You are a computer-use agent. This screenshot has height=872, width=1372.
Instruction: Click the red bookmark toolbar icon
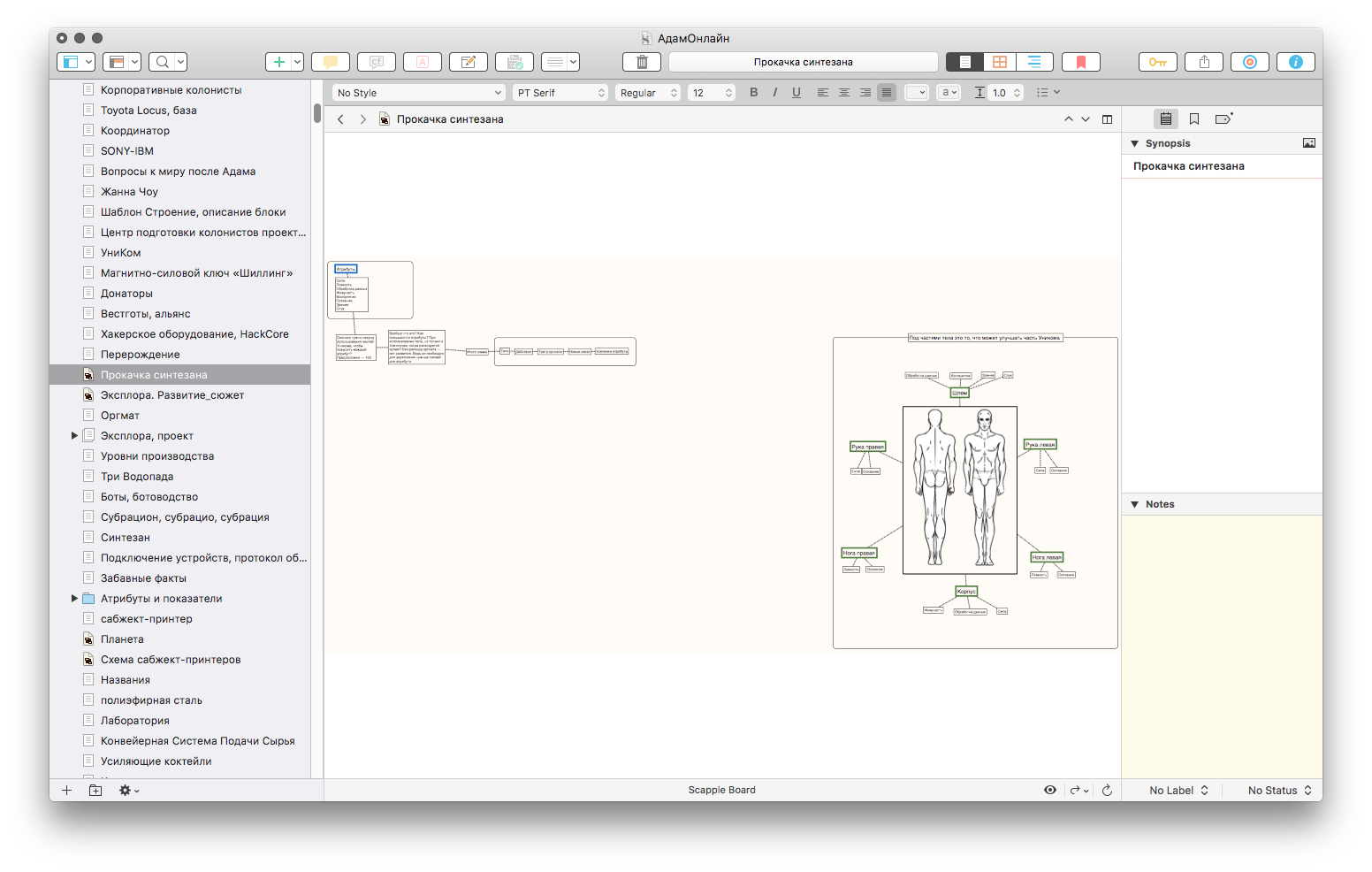click(x=1080, y=62)
